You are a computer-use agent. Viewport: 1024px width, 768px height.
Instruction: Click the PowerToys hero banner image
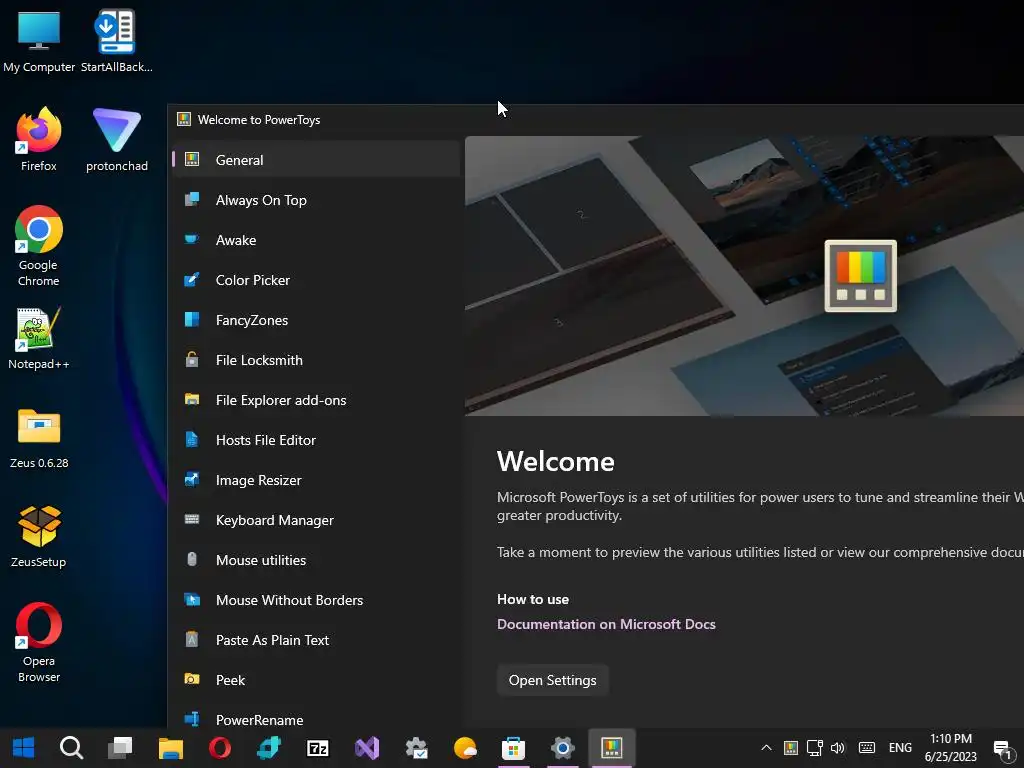coord(744,276)
